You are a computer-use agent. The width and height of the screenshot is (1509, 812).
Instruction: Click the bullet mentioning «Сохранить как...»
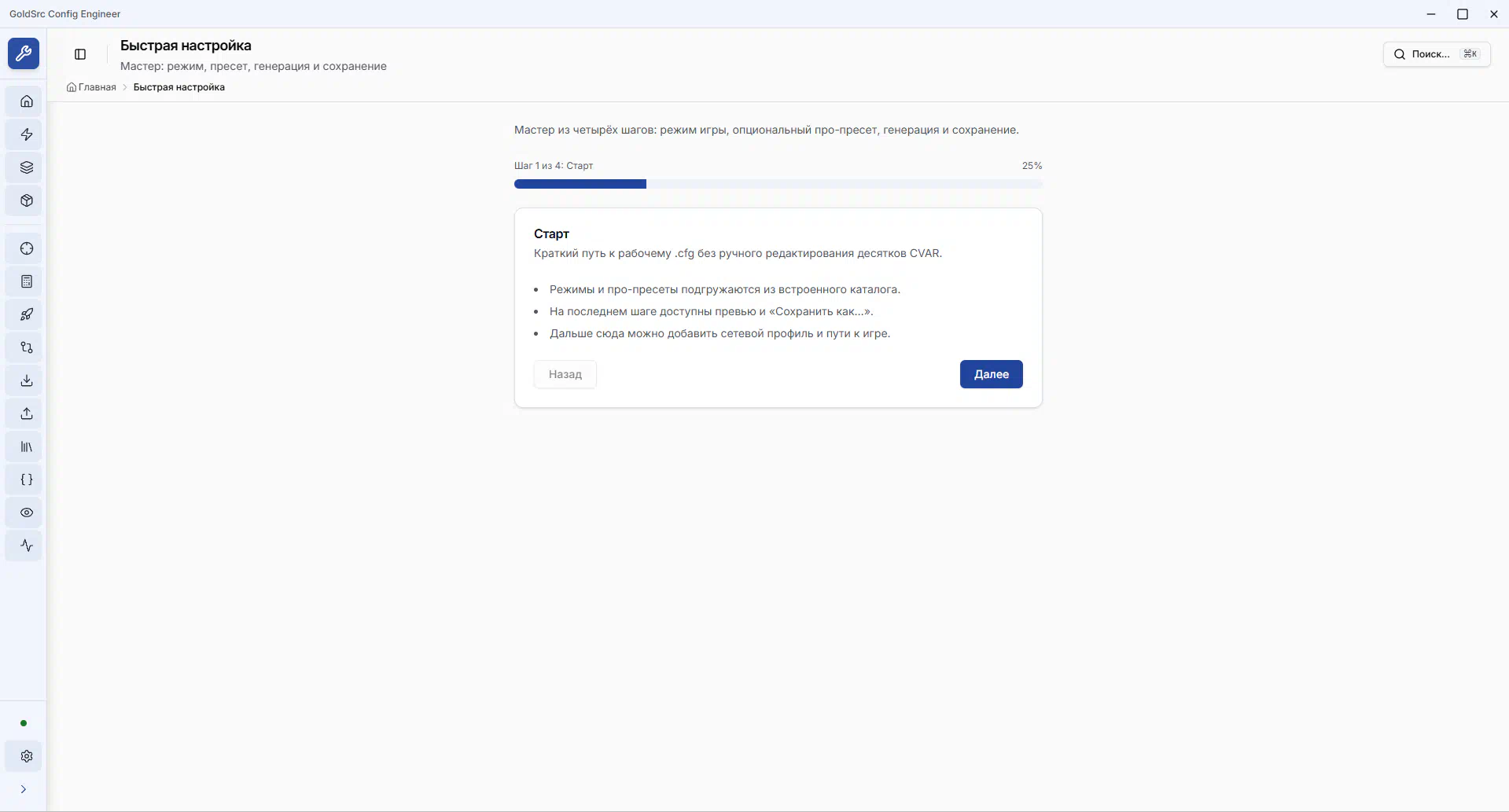tap(712, 311)
